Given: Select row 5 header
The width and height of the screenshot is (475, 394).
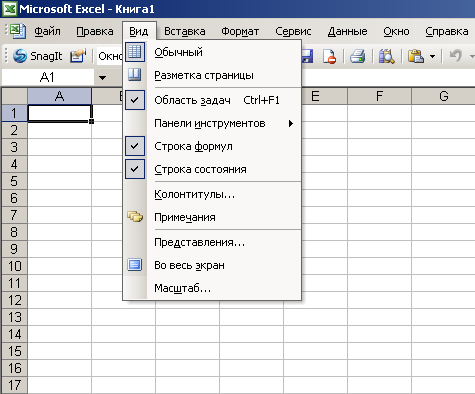Looking at the screenshot, I should pos(14,181).
